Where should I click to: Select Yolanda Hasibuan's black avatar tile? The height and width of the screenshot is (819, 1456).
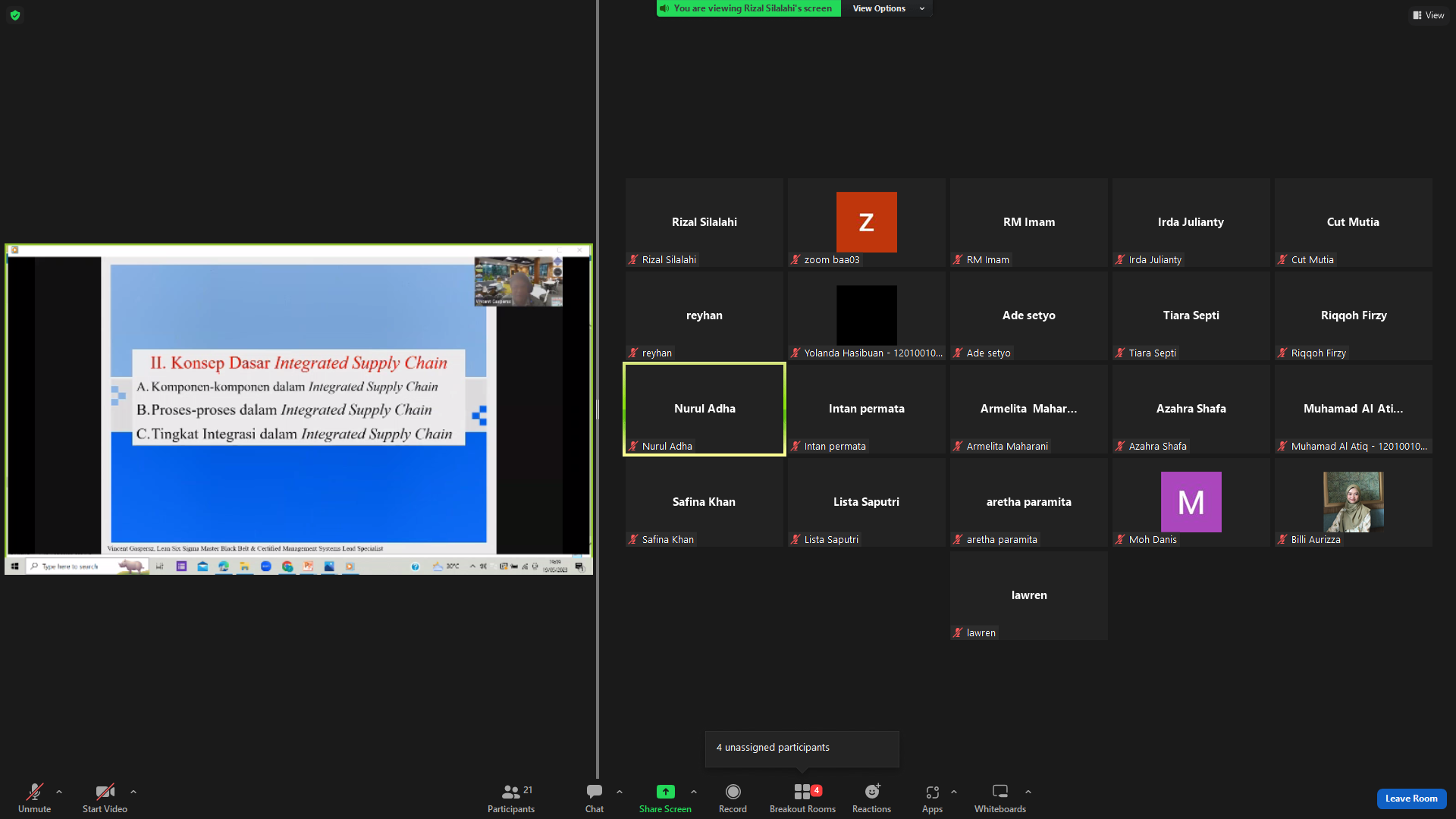[867, 315]
